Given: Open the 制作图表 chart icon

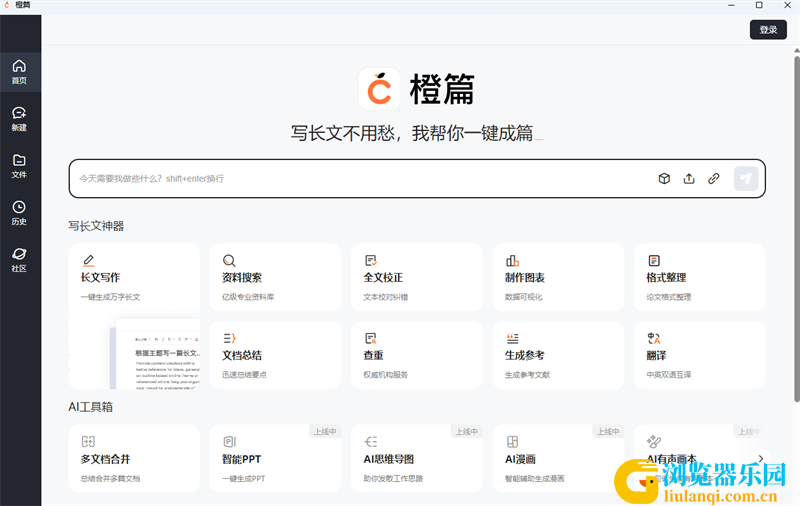Looking at the screenshot, I should (512, 261).
